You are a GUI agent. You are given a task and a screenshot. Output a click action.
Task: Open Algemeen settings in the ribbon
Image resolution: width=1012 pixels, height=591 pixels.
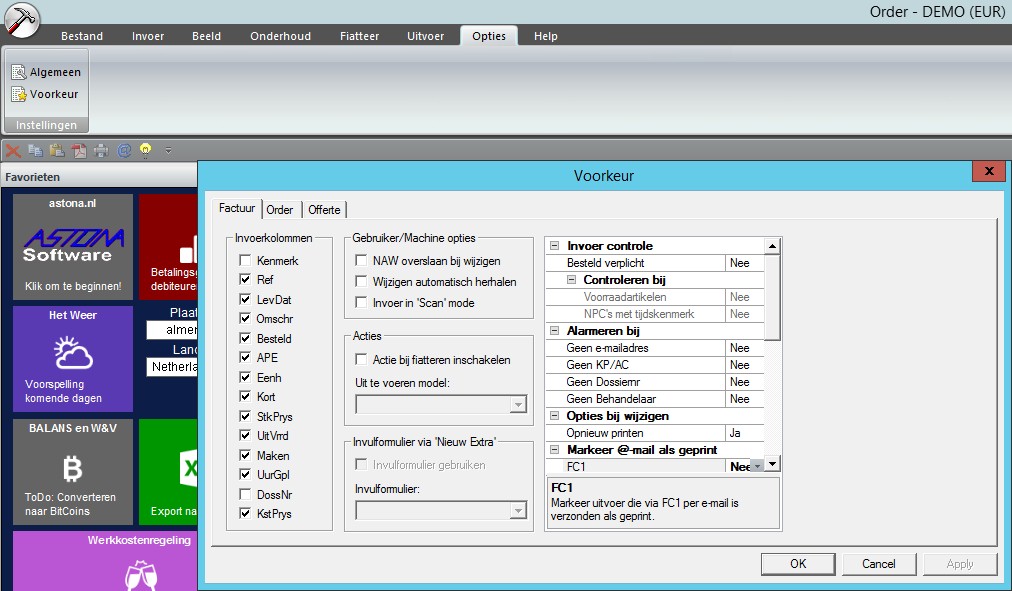pos(46,72)
